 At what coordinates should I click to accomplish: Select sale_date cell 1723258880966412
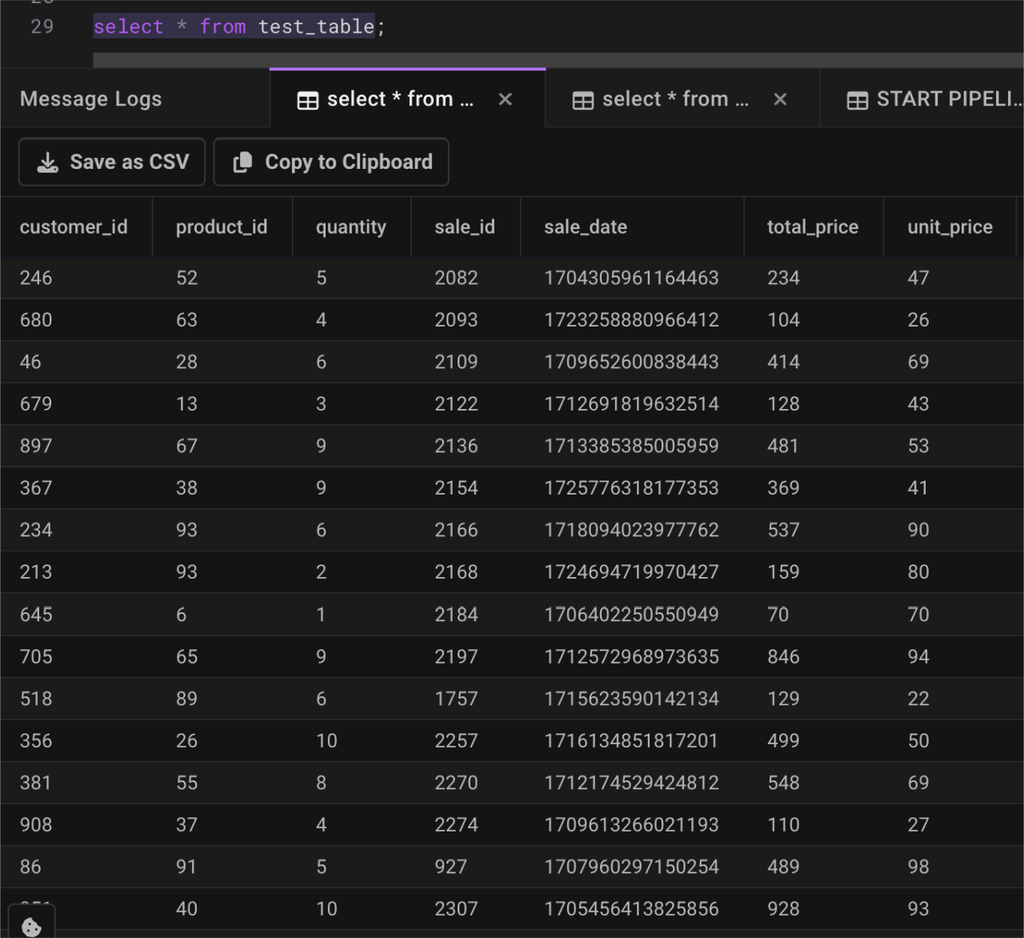pyautogui.click(x=632, y=319)
